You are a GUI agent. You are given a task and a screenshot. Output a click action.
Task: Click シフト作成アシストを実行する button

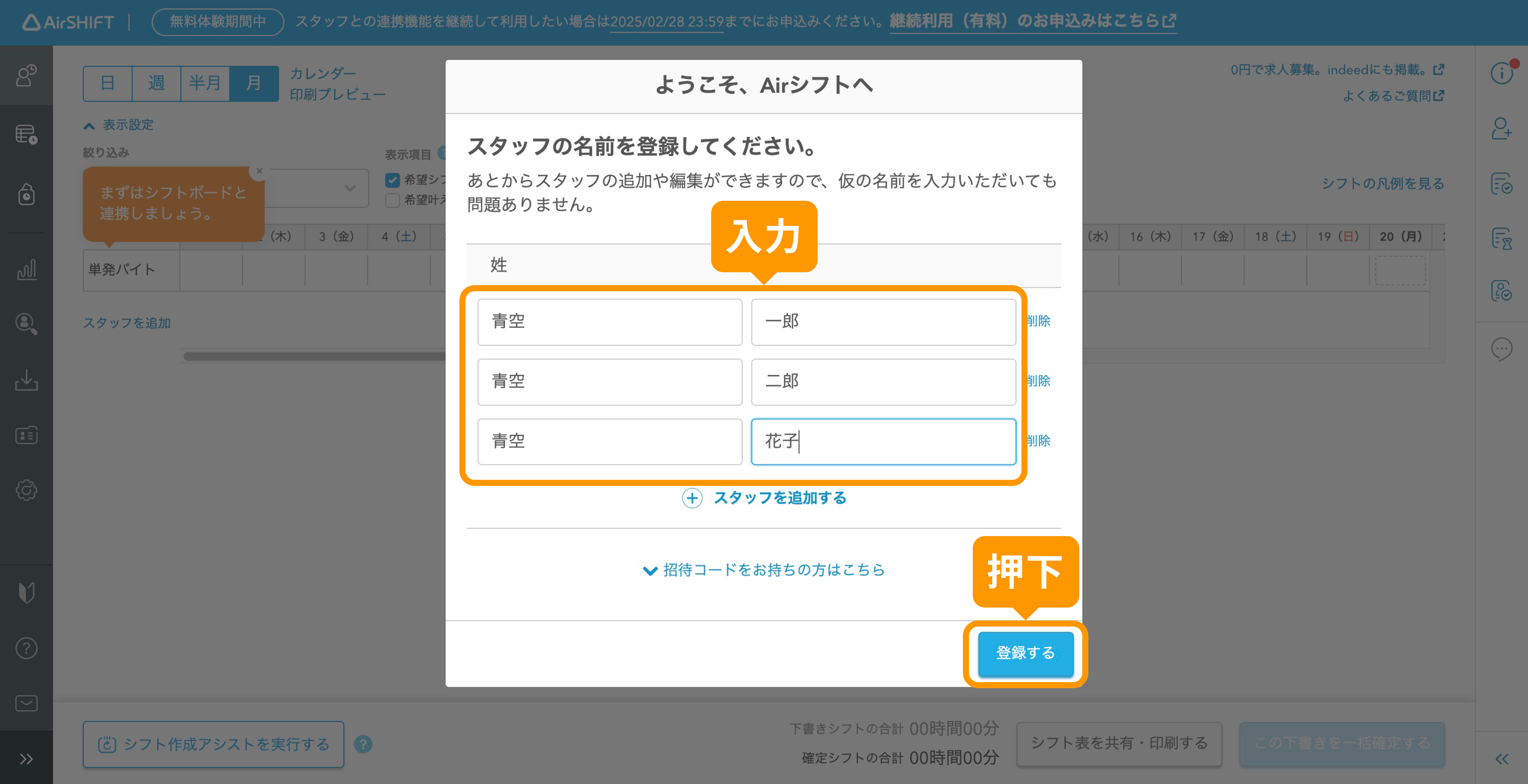[x=214, y=744]
